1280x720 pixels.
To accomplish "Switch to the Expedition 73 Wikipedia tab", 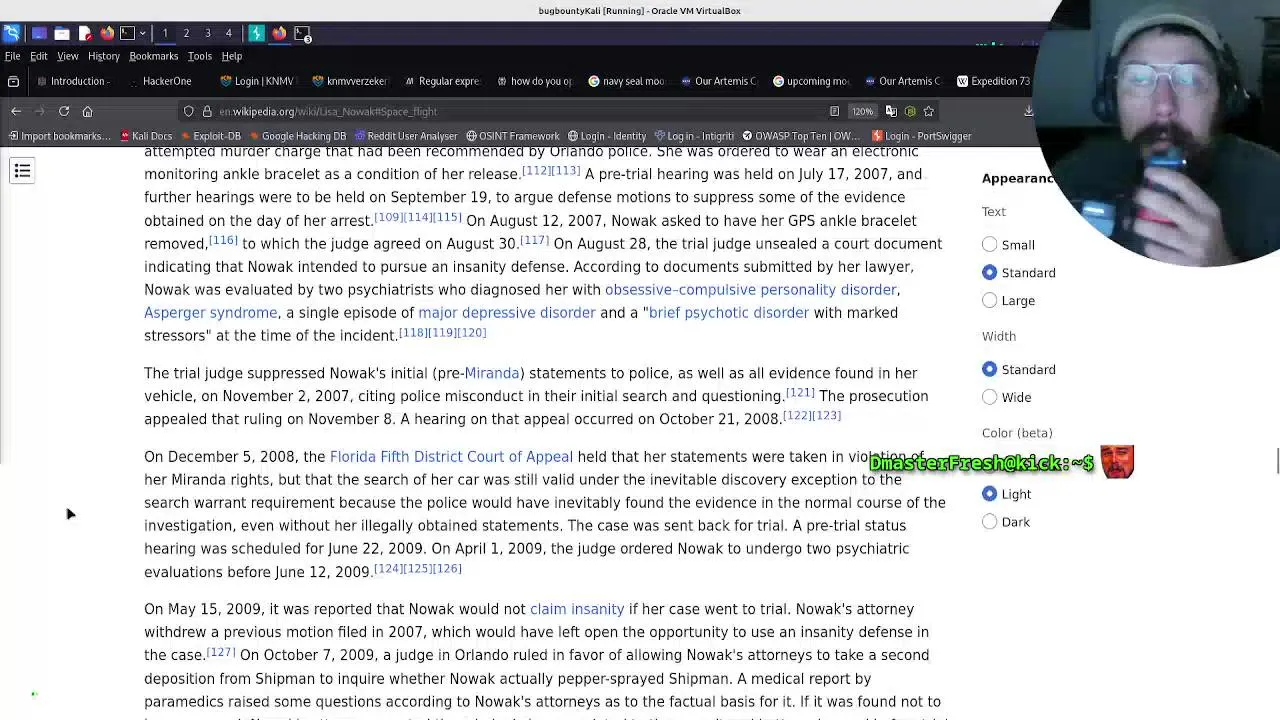I will pyautogui.click(x=994, y=81).
